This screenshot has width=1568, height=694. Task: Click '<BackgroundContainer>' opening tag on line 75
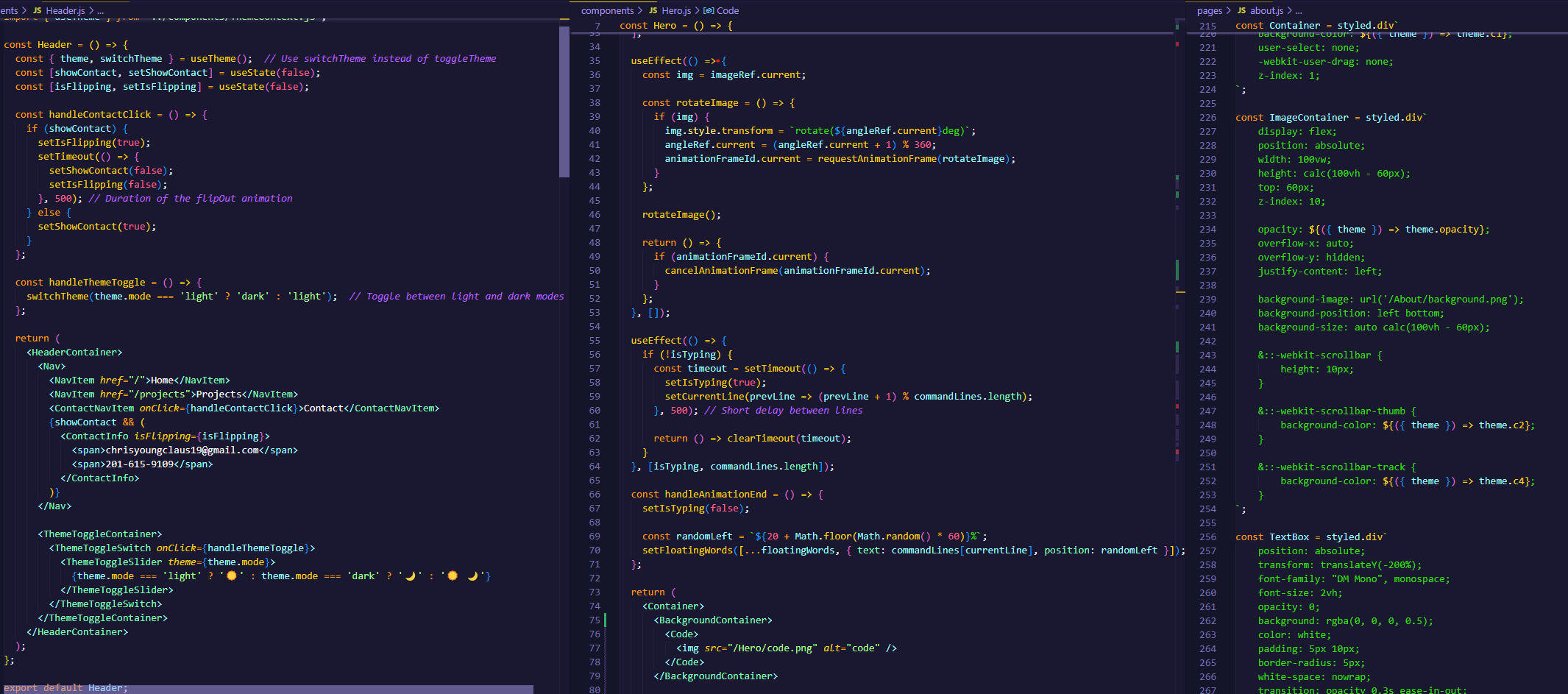coord(713,620)
